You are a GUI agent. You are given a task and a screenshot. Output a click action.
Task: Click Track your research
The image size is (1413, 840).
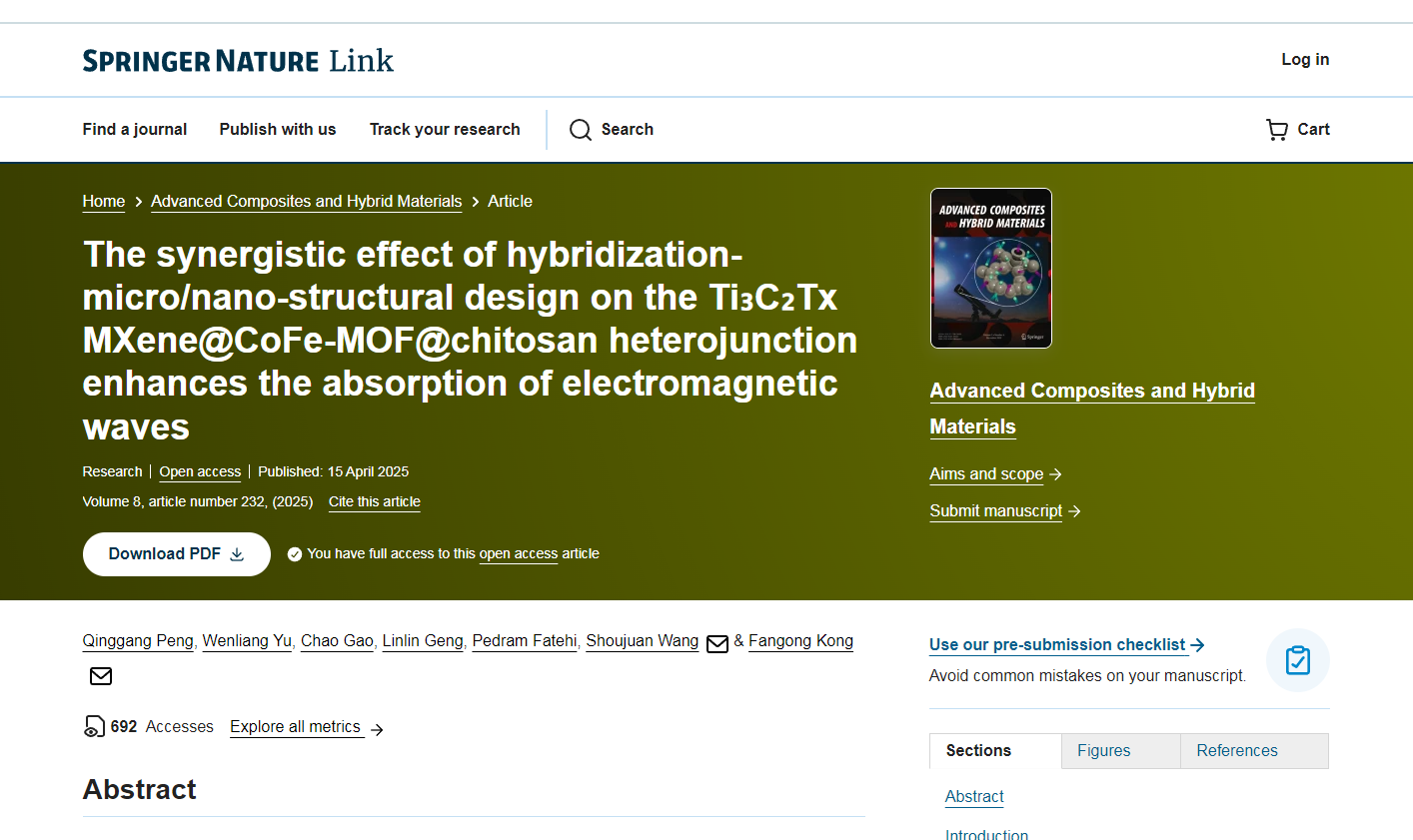445,130
